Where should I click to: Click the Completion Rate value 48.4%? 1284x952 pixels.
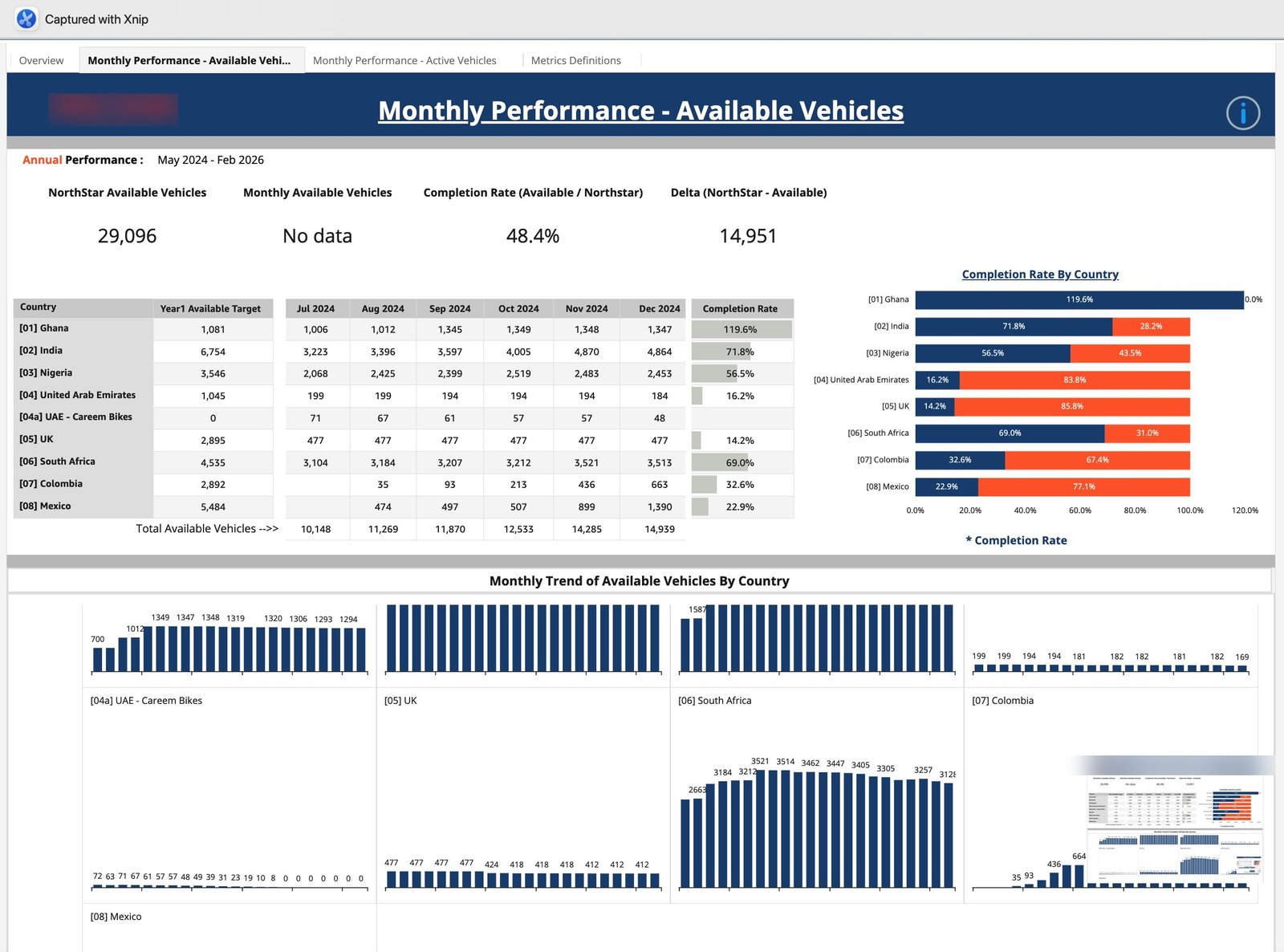pos(533,236)
